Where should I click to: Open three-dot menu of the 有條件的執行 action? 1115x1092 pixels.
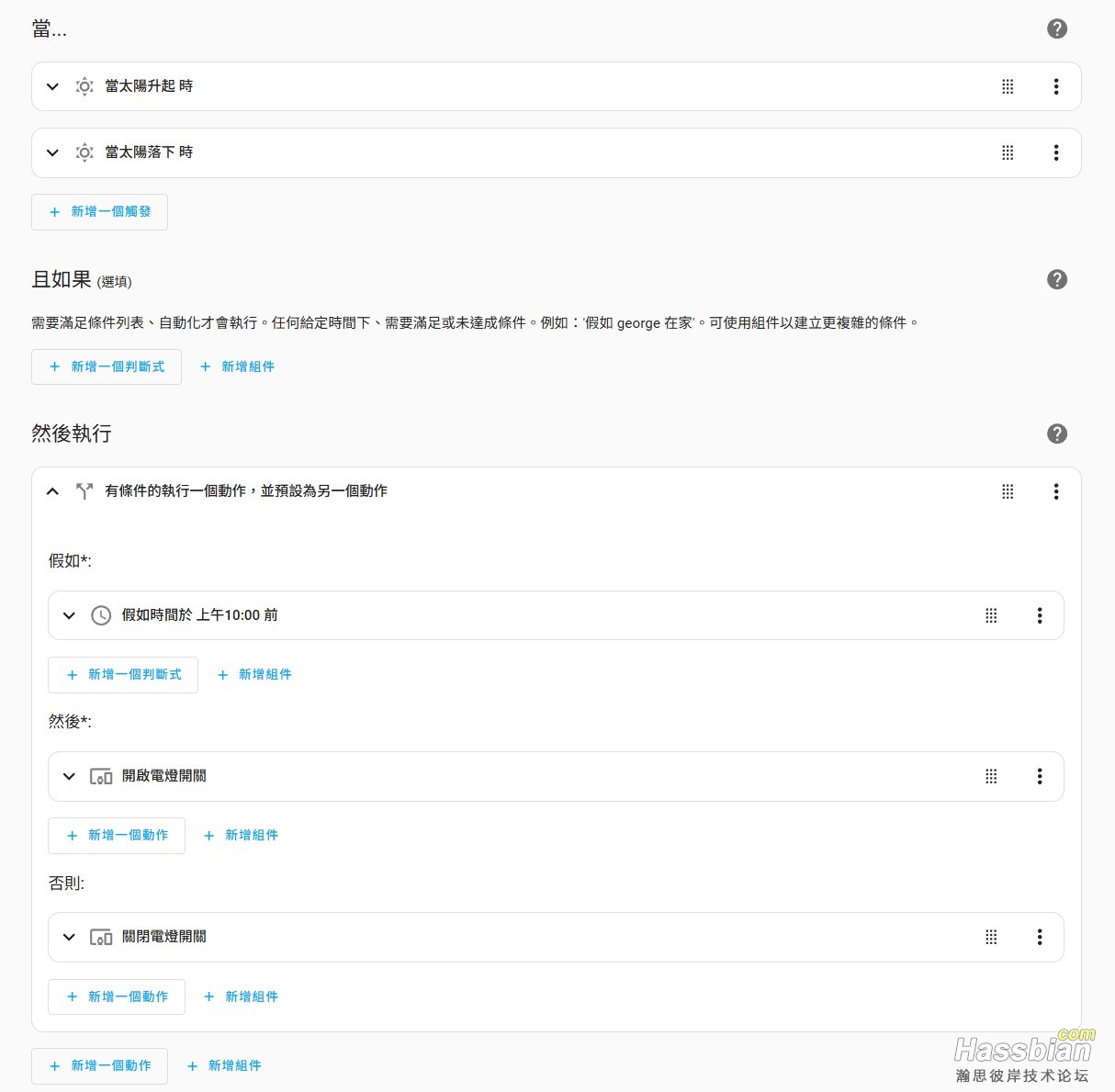1056,491
